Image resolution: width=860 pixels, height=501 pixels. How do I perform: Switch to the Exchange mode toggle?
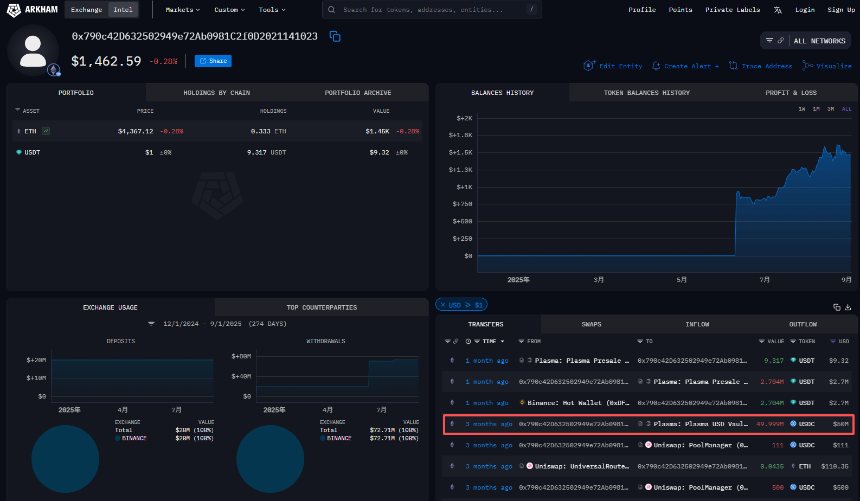(86, 10)
